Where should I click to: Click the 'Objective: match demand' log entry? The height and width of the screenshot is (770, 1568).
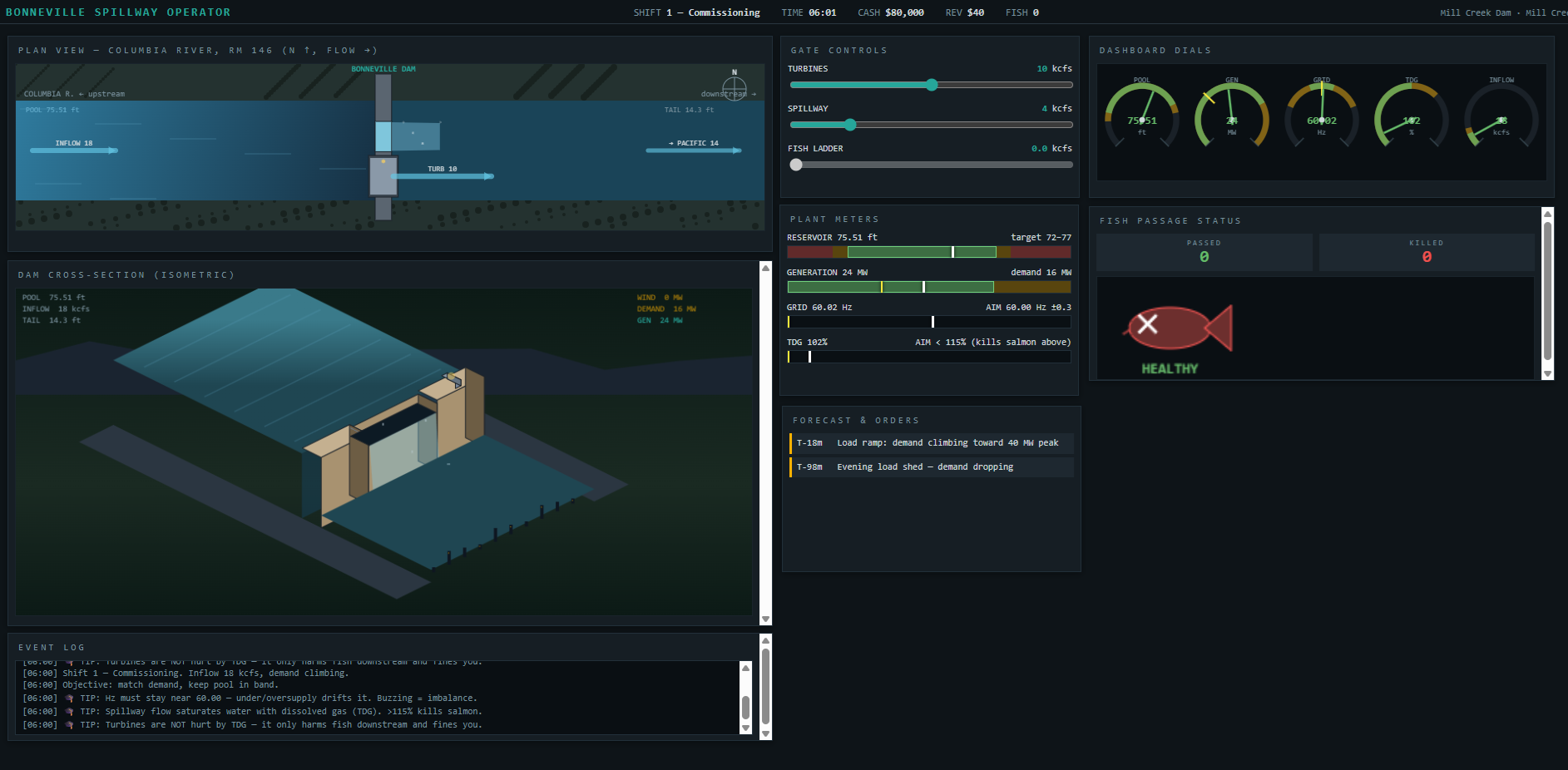pos(150,685)
